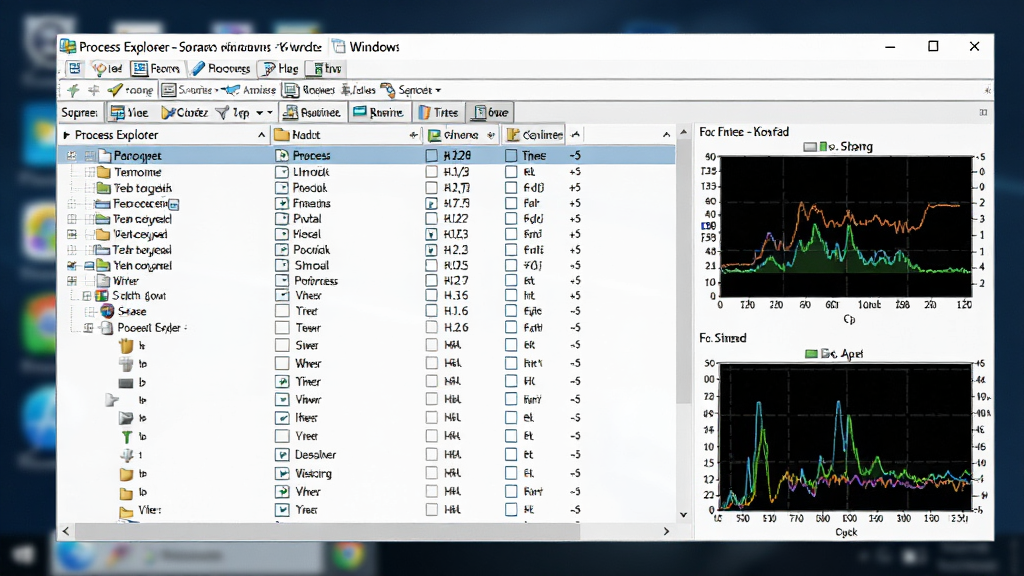Click the Ciorez arrow icon in the third toolbar
1024x576 pixels.
click(168, 112)
